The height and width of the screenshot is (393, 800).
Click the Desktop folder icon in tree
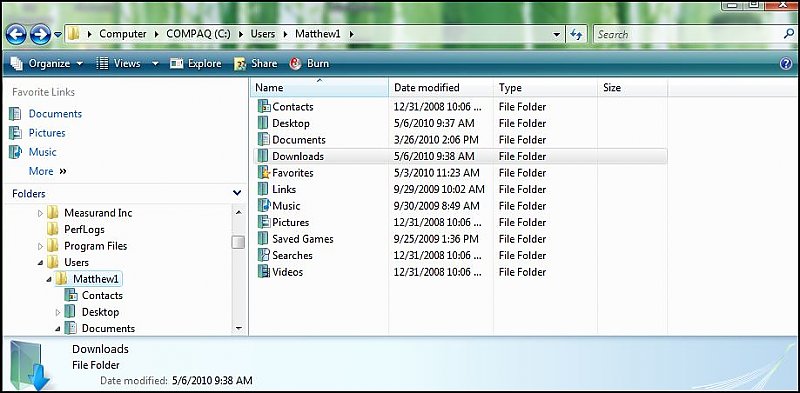click(x=70, y=312)
